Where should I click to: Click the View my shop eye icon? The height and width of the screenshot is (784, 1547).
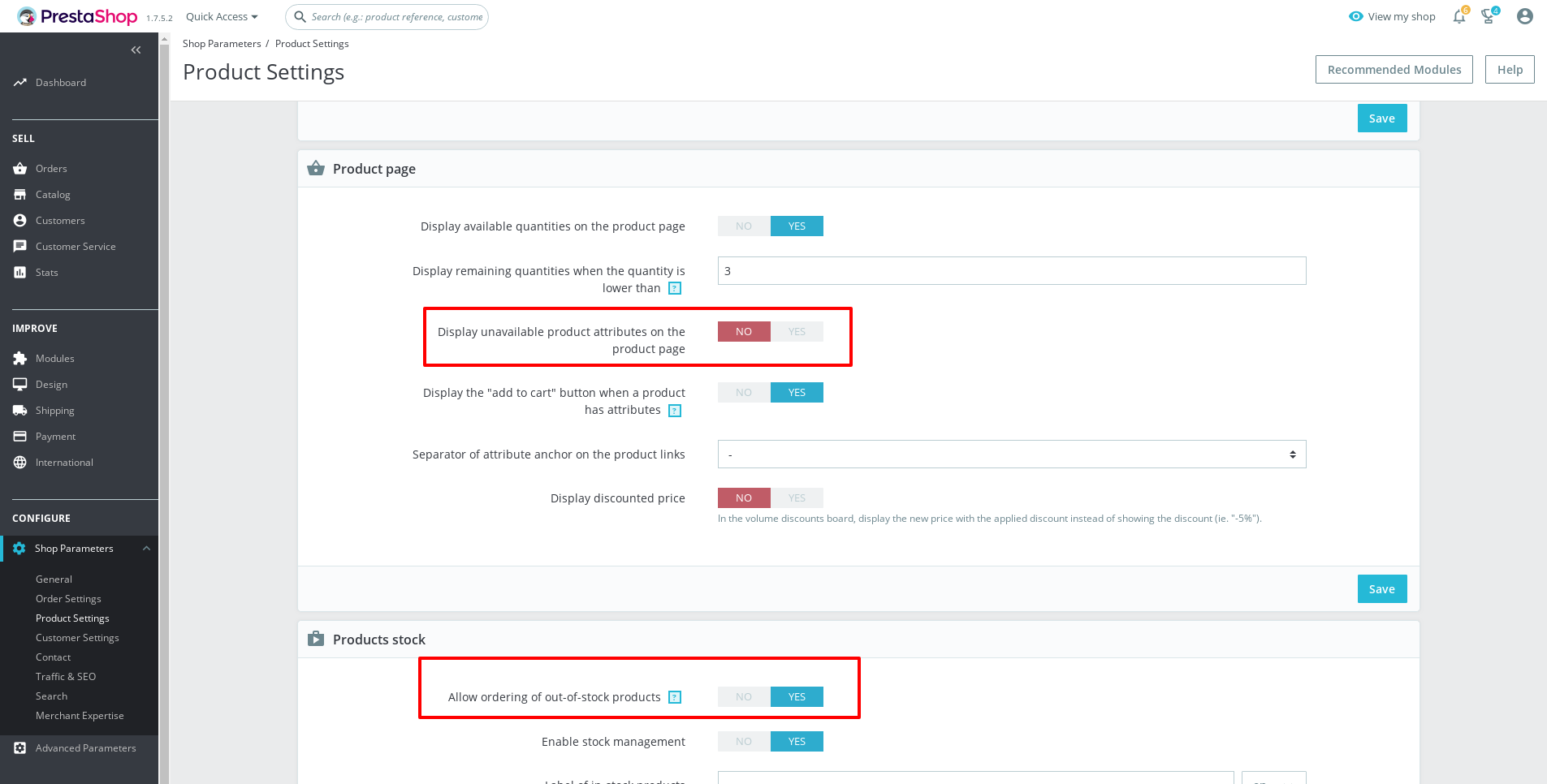[1355, 16]
